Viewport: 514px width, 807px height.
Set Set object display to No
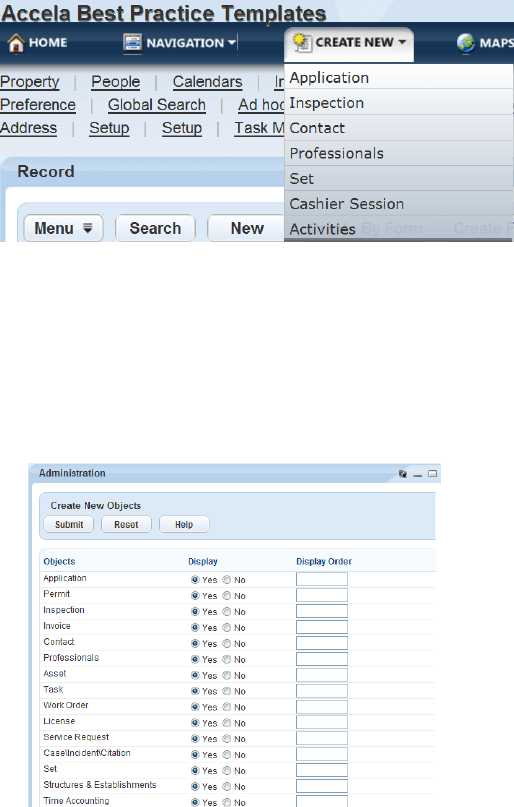226,771
